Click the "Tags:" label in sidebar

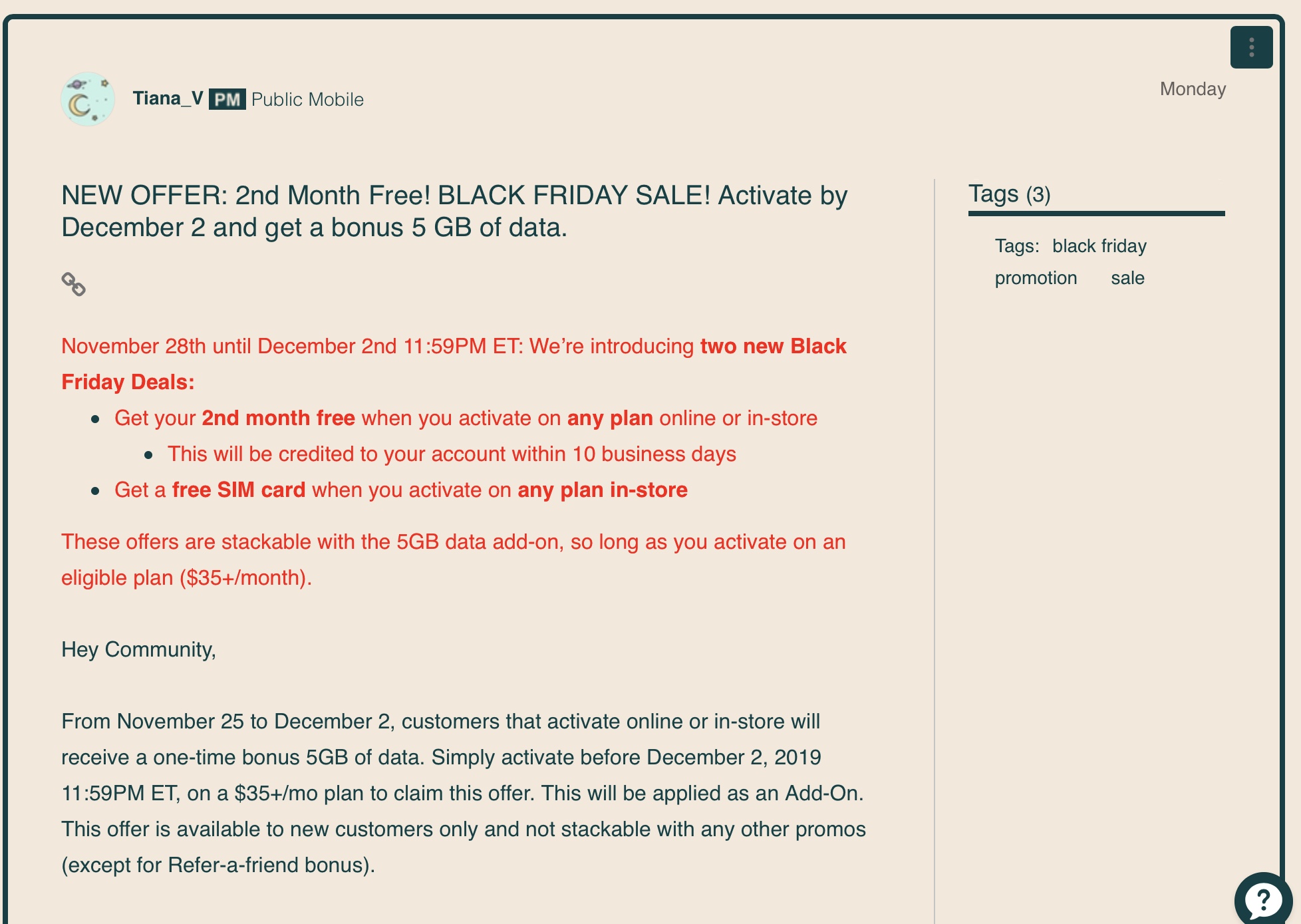coord(1017,246)
